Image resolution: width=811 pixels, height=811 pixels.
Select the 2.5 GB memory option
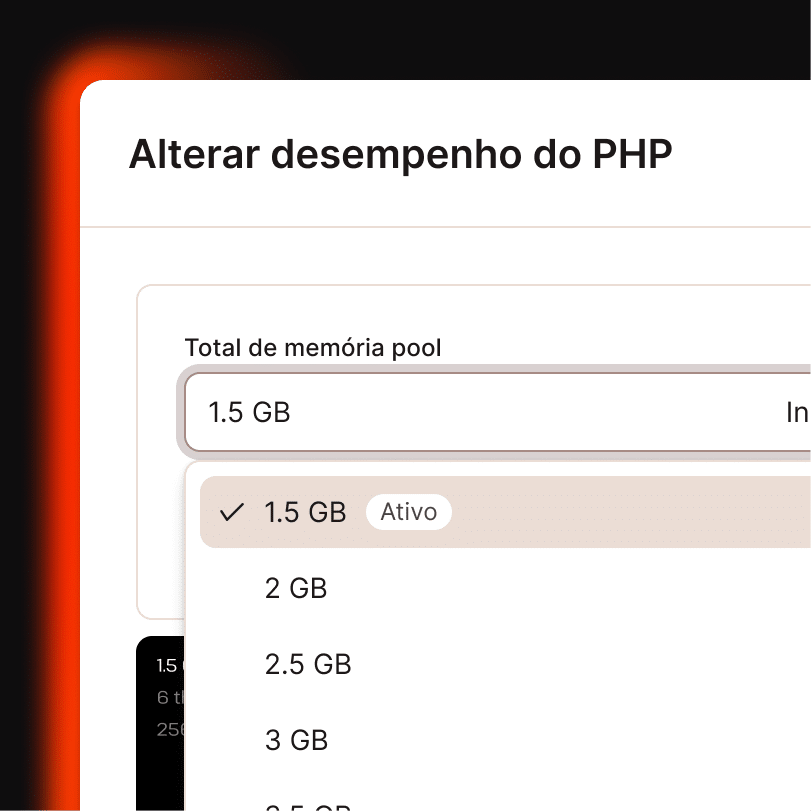coord(307,664)
